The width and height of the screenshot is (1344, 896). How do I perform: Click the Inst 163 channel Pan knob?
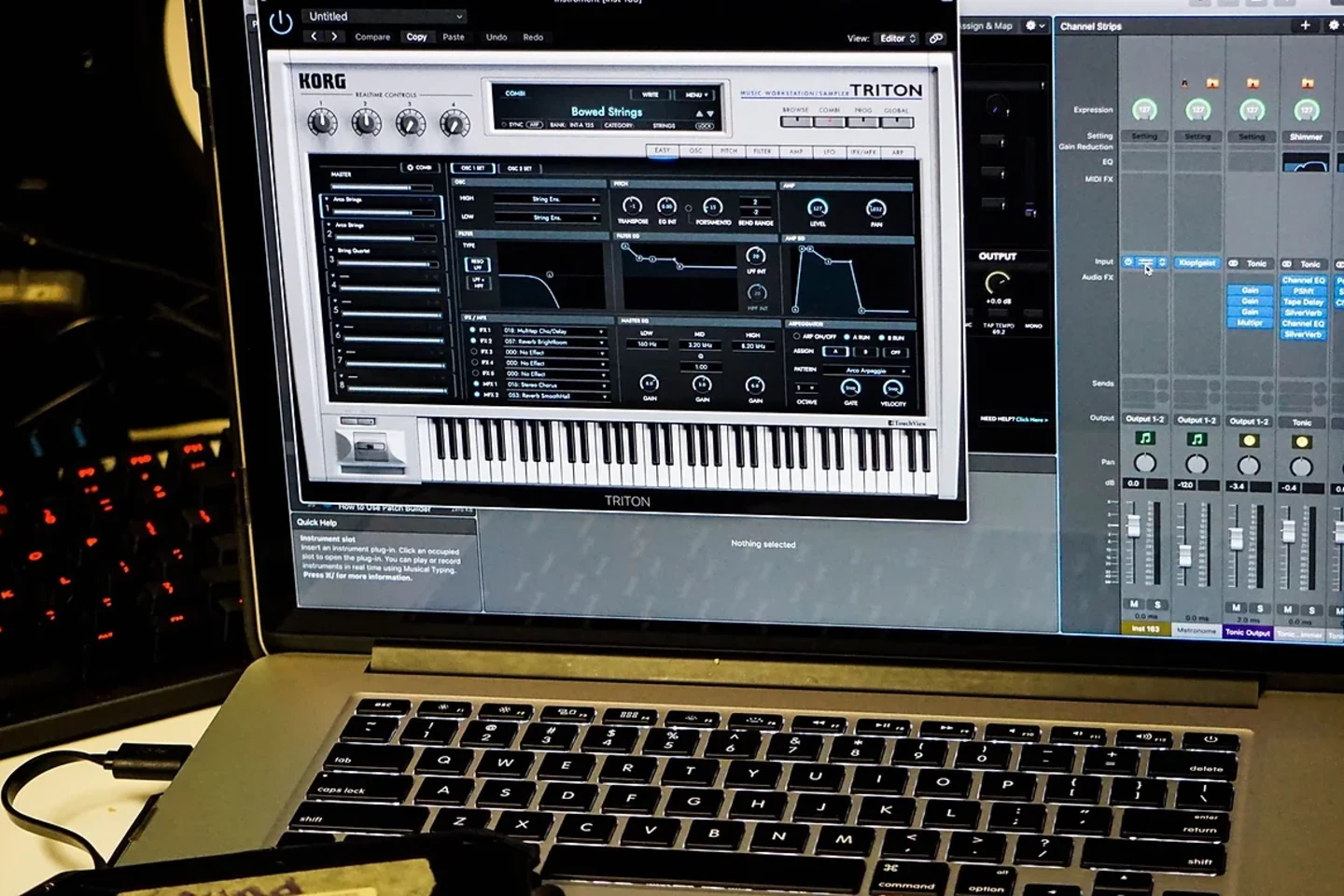[x=1144, y=463]
